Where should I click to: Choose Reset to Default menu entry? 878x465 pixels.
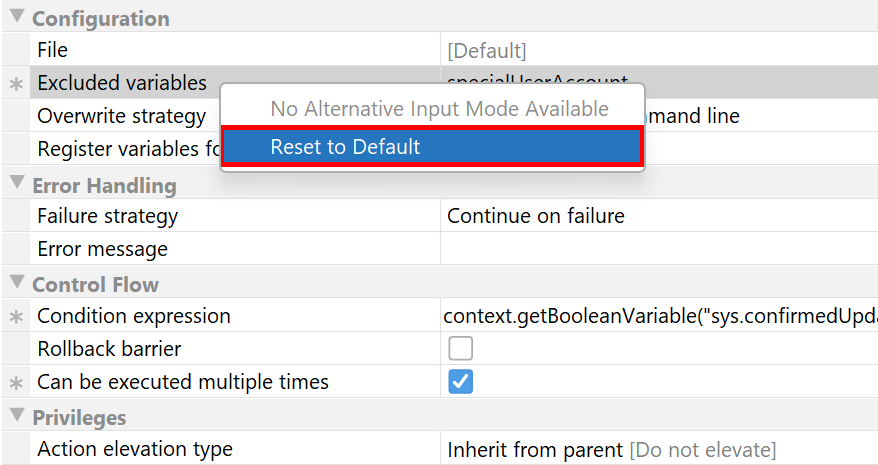pos(432,147)
